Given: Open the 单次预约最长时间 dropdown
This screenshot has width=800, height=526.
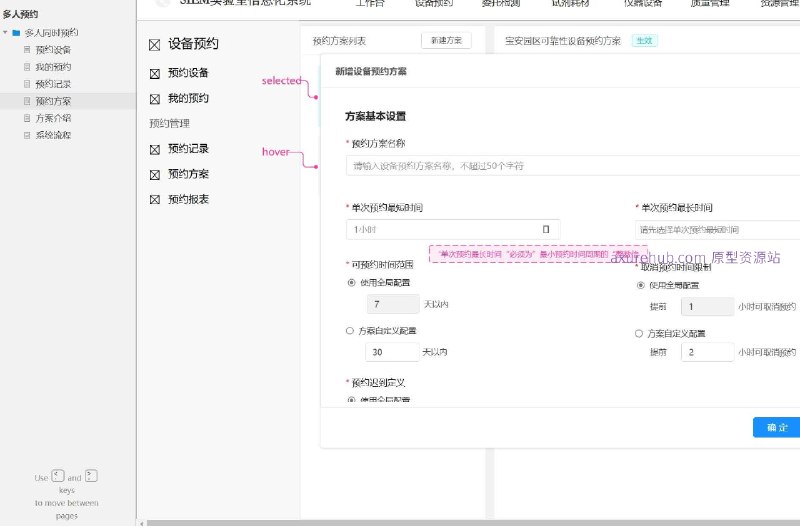Looking at the screenshot, I should (x=717, y=230).
